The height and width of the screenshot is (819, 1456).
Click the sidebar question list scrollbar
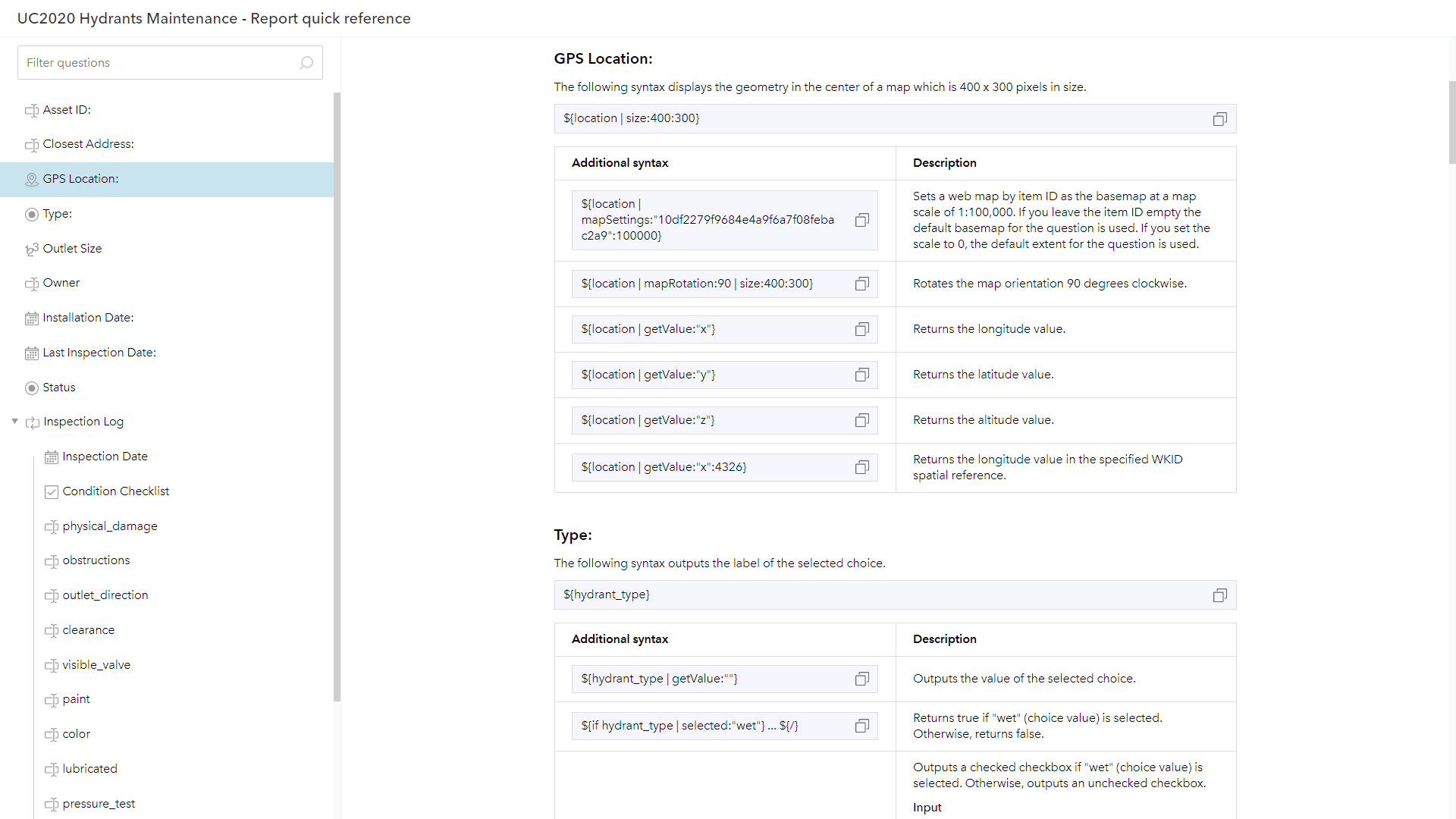337,397
